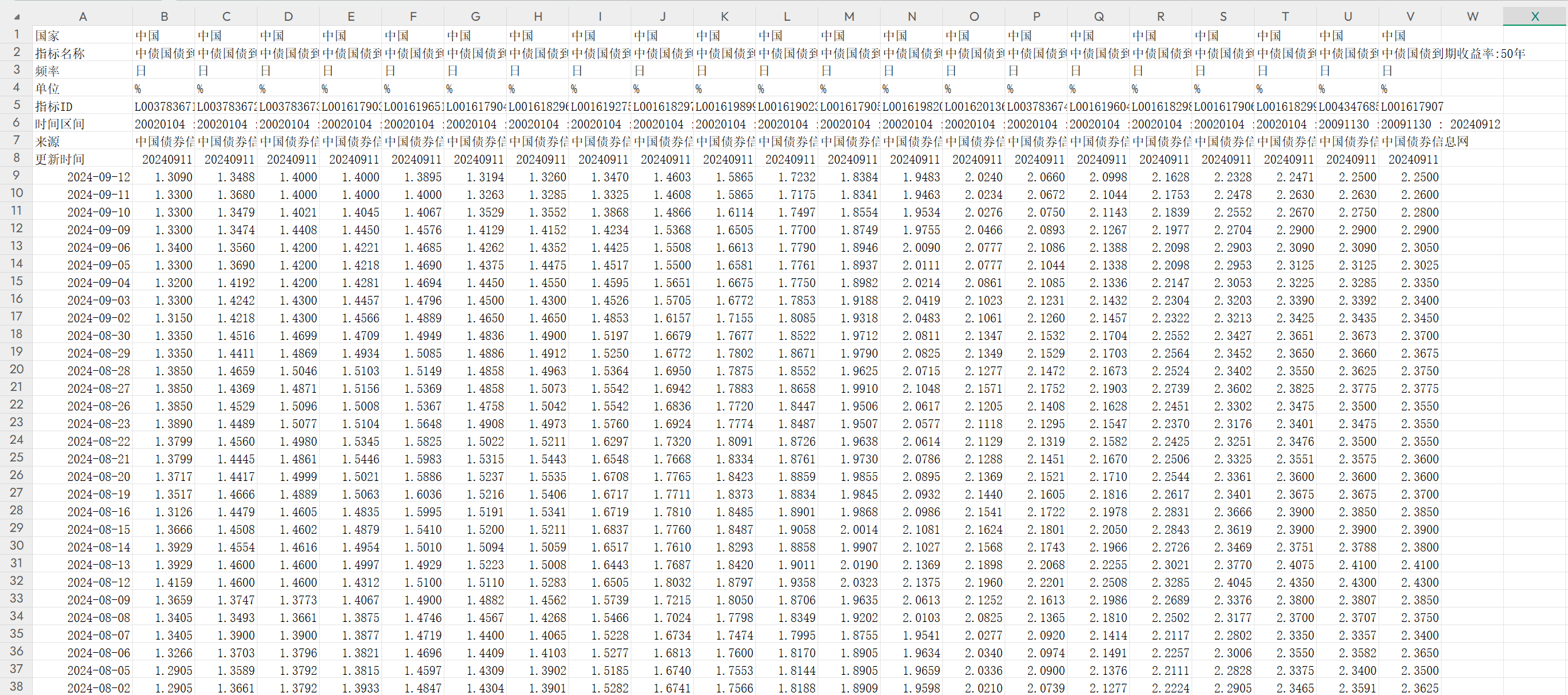The image size is (1568, 695).
Task: Select column A header
Action: click(x=82, y=17)
